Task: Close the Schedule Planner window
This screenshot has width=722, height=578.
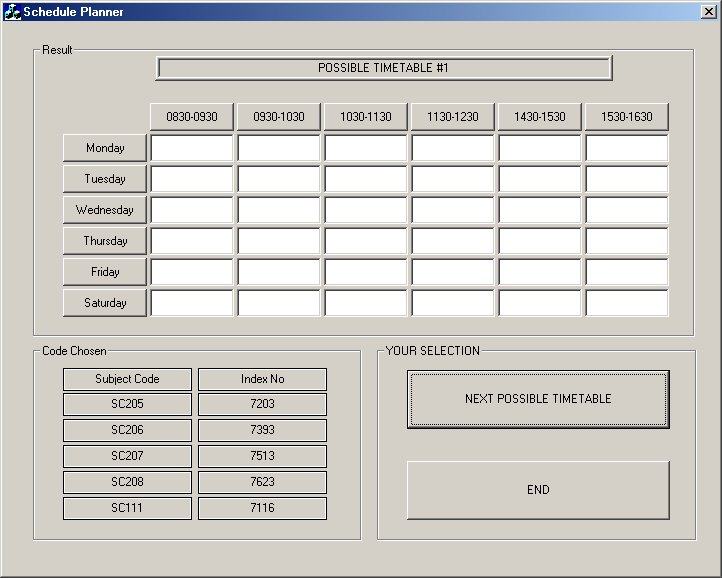Action: click(x=708, y=11)
